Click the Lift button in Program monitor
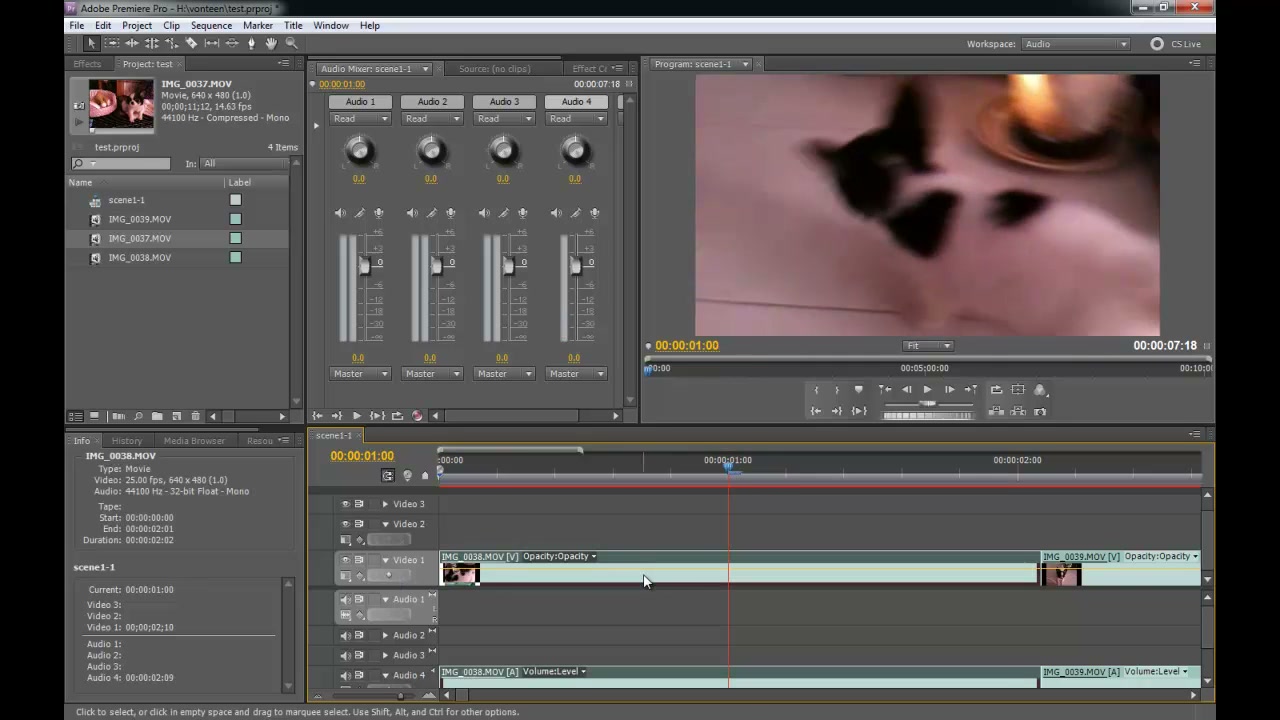Screen dimensions: 1280x720 (996, 411)
